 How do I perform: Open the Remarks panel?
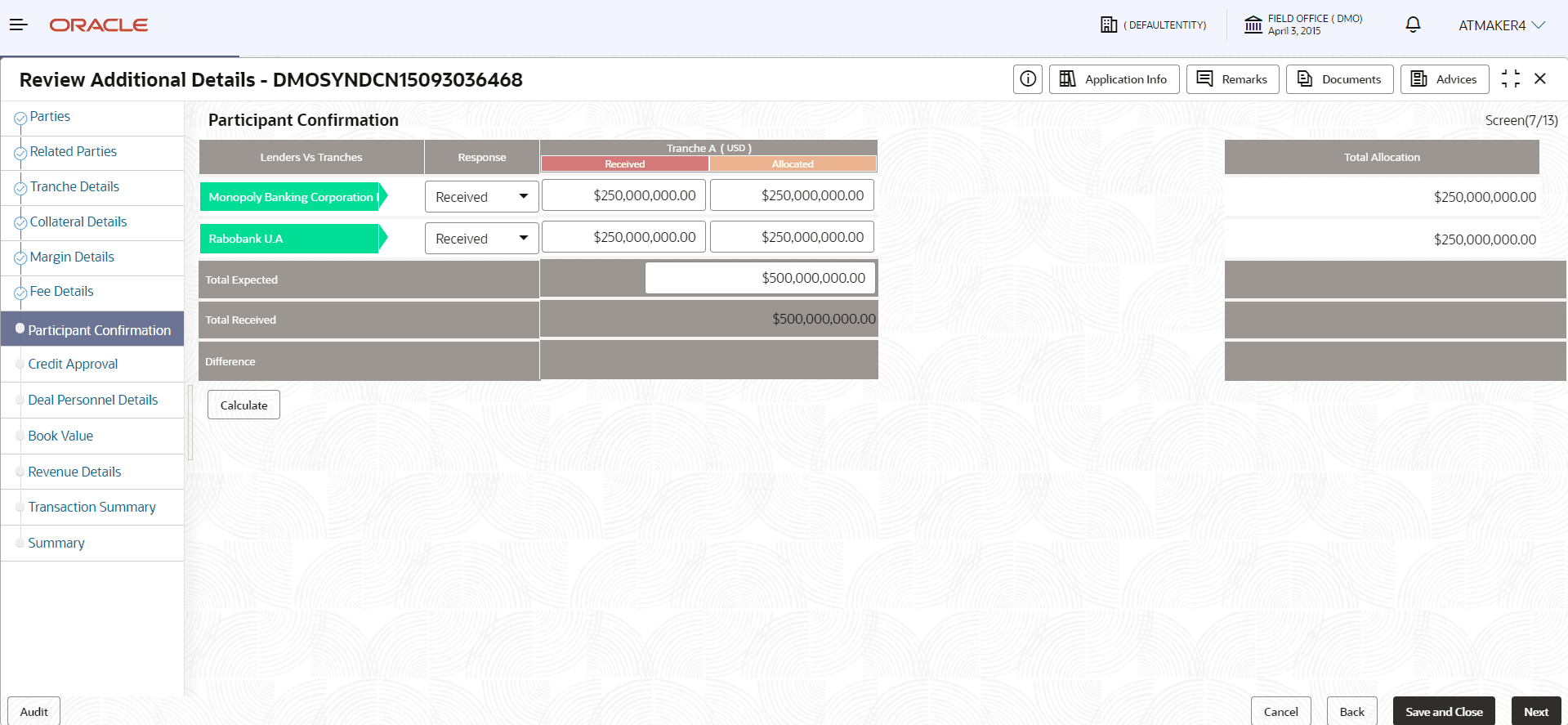pyautogui.click(x=1233, y=79)
